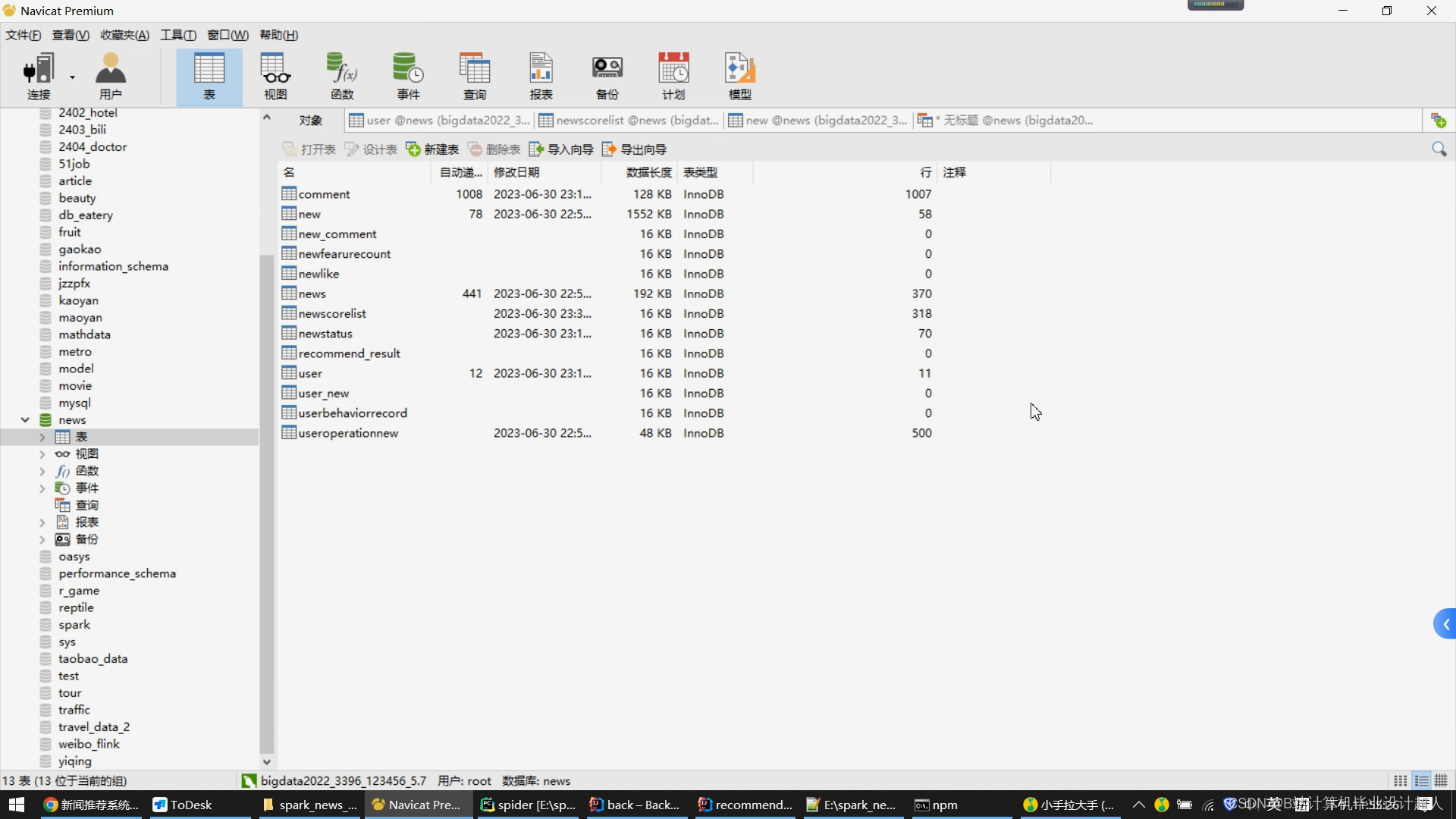Expand the 视图 views node
This screenshot has width=1456, height=819.
[42, 454]
